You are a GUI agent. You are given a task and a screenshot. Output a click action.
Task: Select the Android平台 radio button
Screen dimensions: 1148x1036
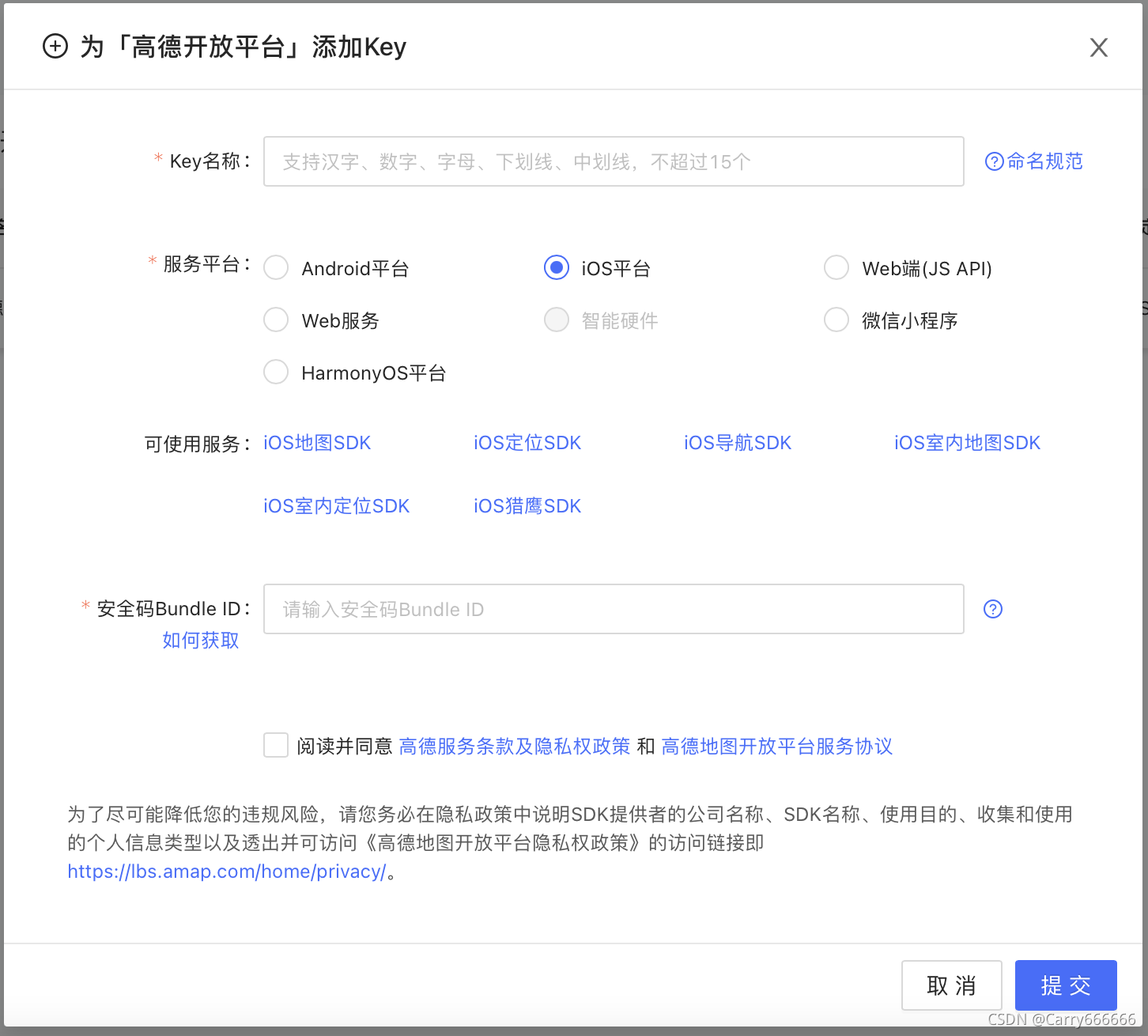275,267
